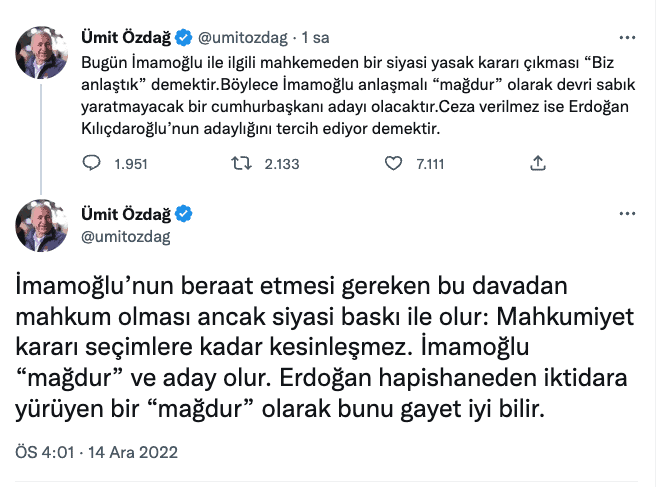
Task: Click the reply icon on first tweet
Action: click(x=87, y=164)
